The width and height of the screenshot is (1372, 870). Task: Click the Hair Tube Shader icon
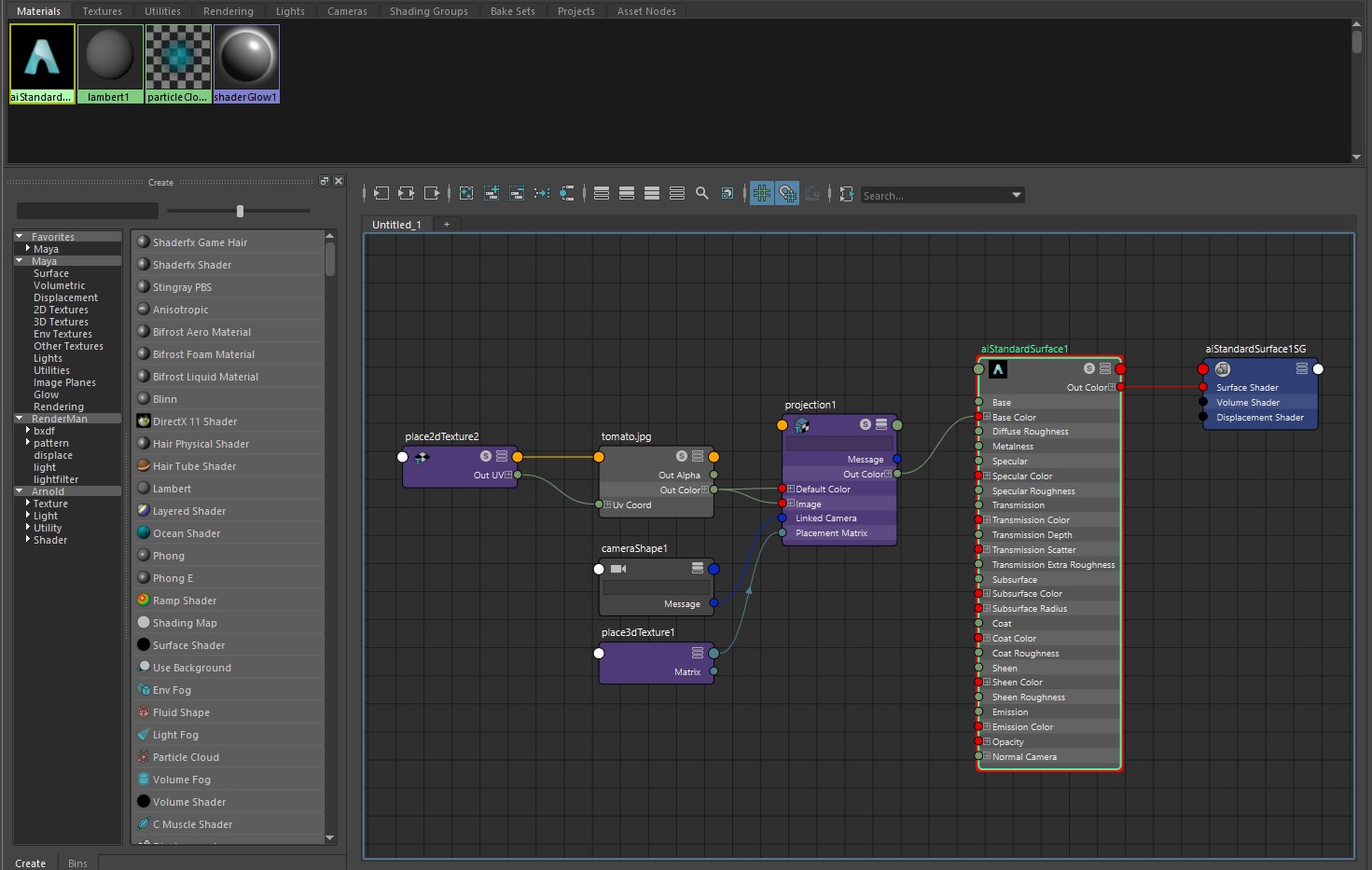point(144,465)
